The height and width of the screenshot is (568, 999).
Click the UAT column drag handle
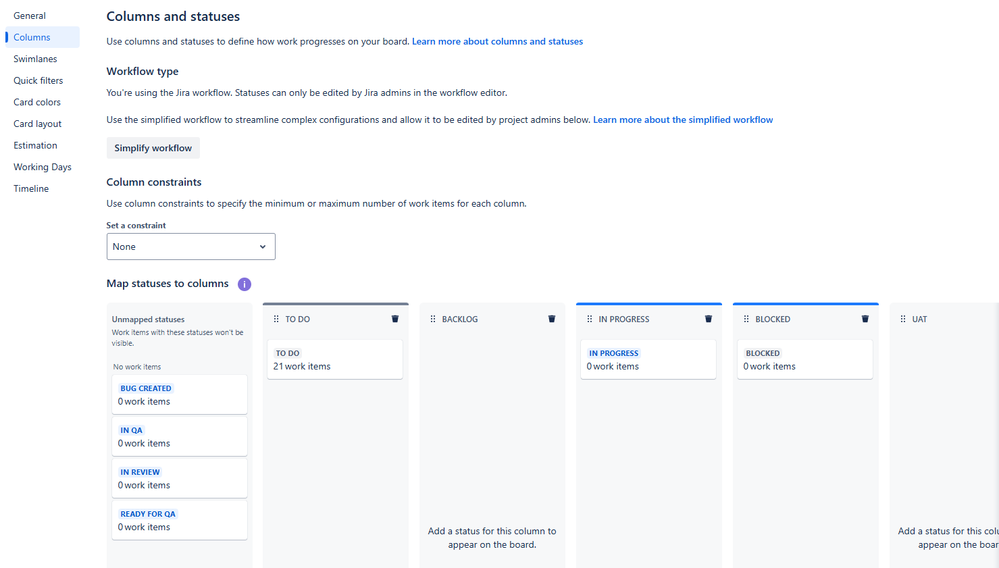pos(903,319)
